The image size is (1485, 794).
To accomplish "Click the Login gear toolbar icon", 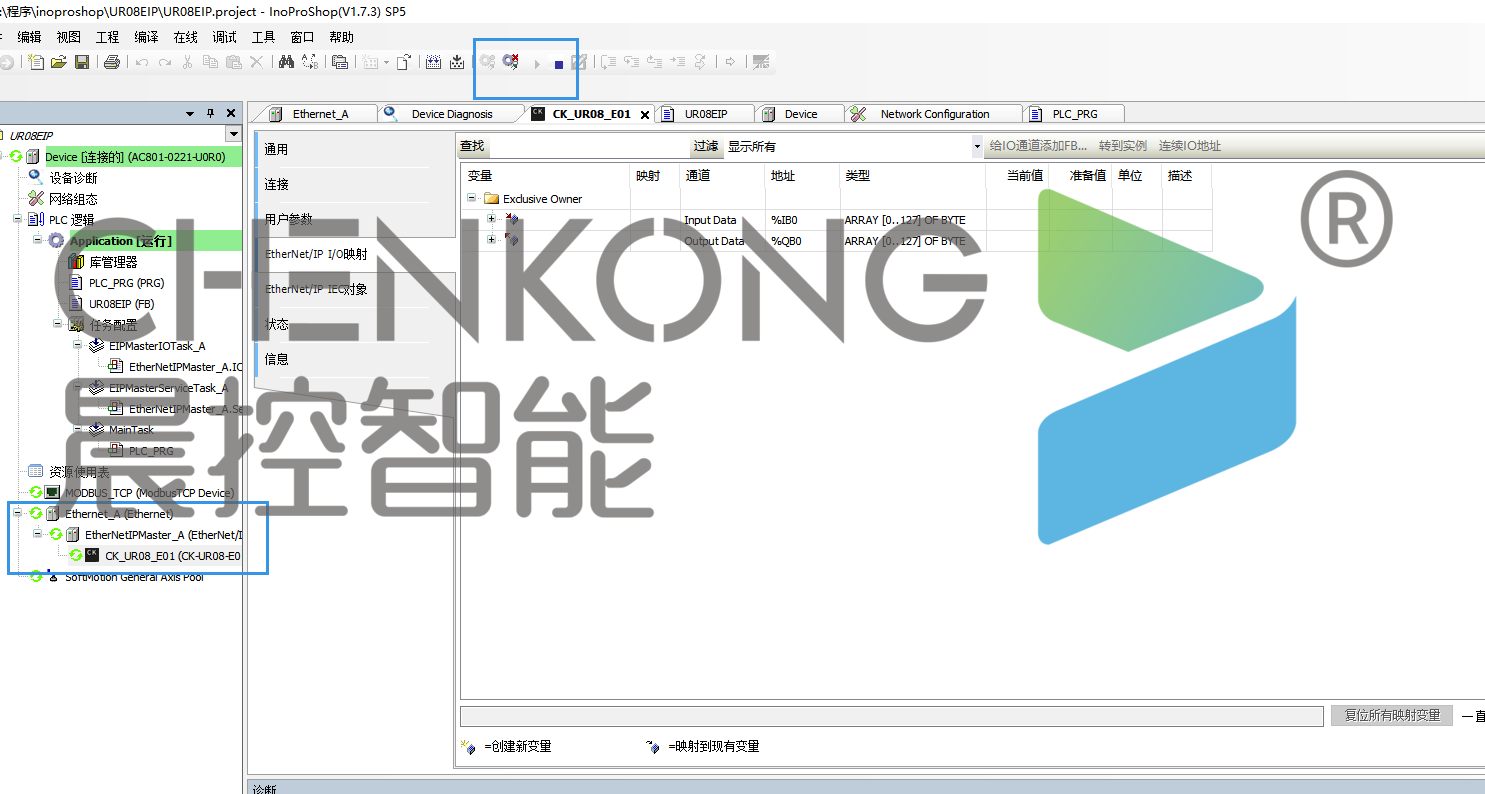I will [x=487, y=62].
